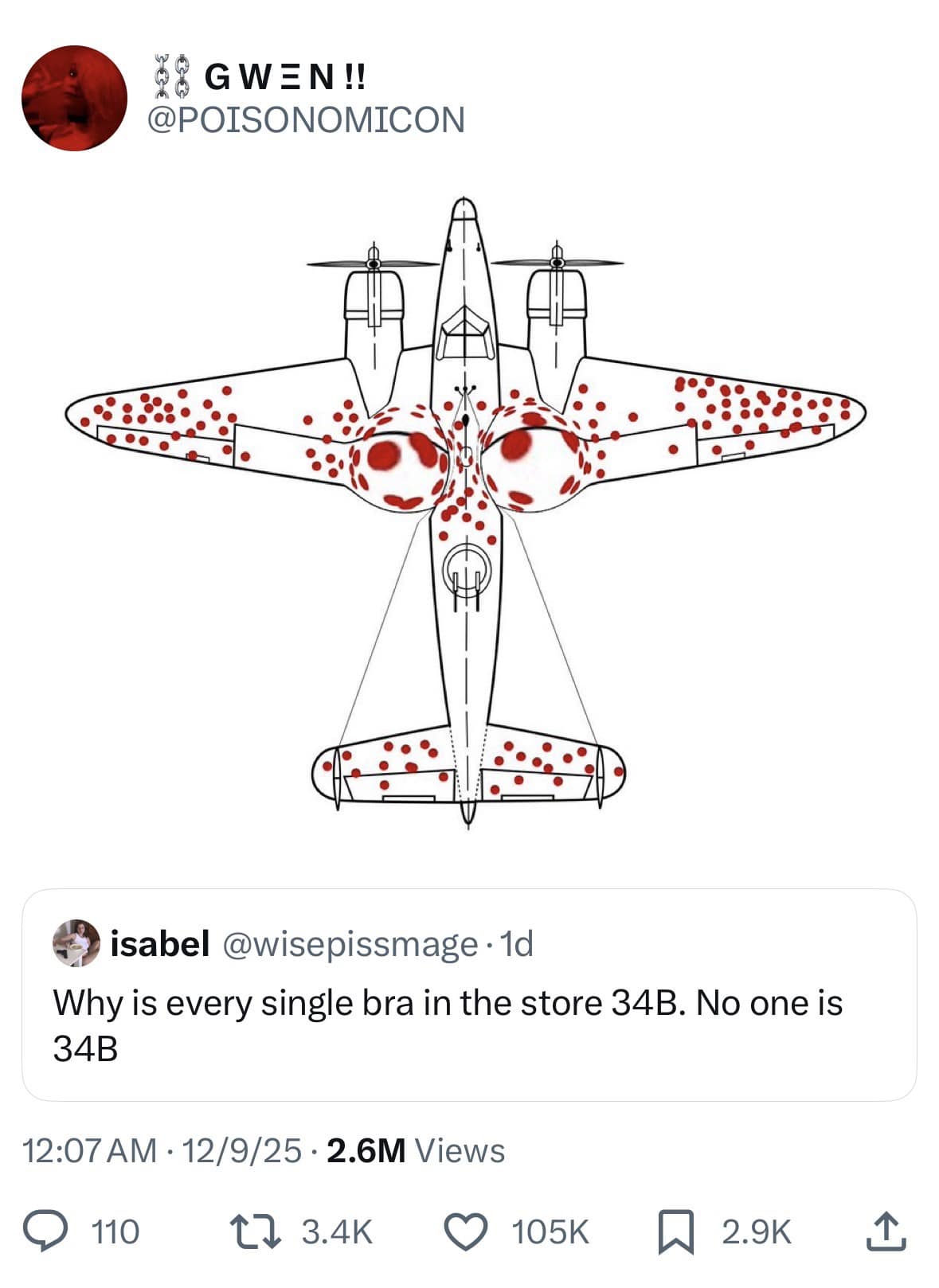Viewport: 939px width, 1288px height.
Task: Open the share menu via the upload arrow icon
Action: coord(886,1231)
